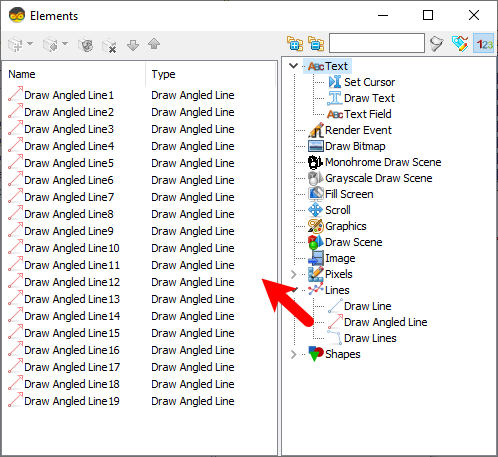Toggle the 123 numbering button
The image size is (498, 457).
tap(484, 43)
